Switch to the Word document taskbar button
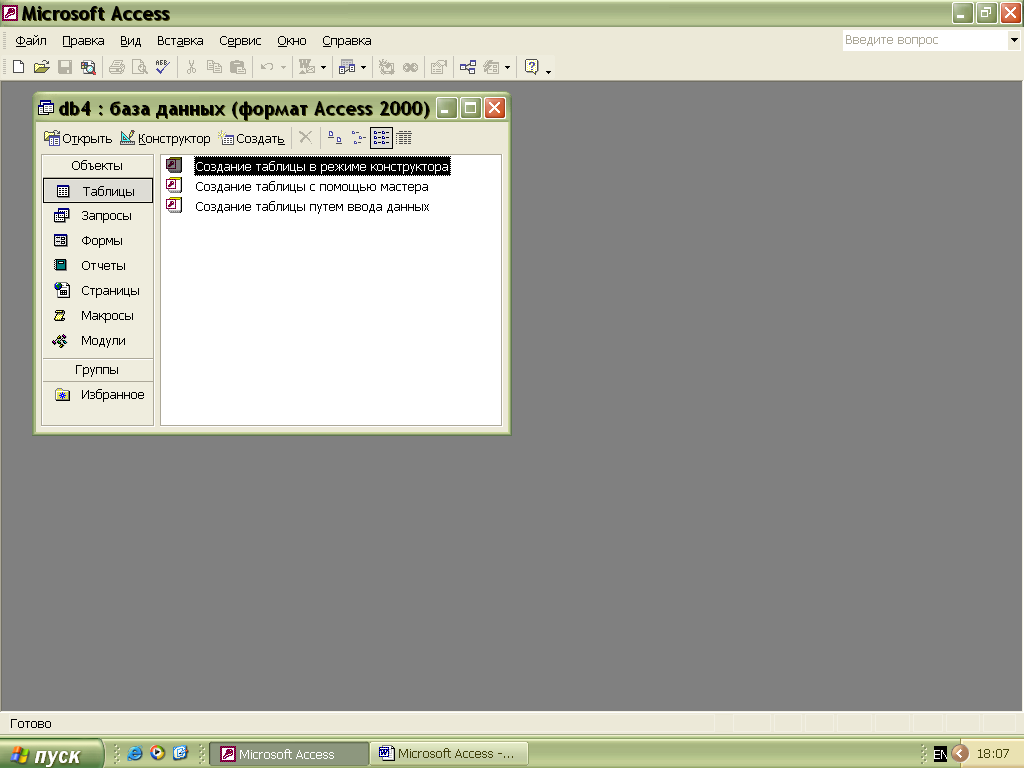This screenshot has width=1024, height=768. coord(450,754)
